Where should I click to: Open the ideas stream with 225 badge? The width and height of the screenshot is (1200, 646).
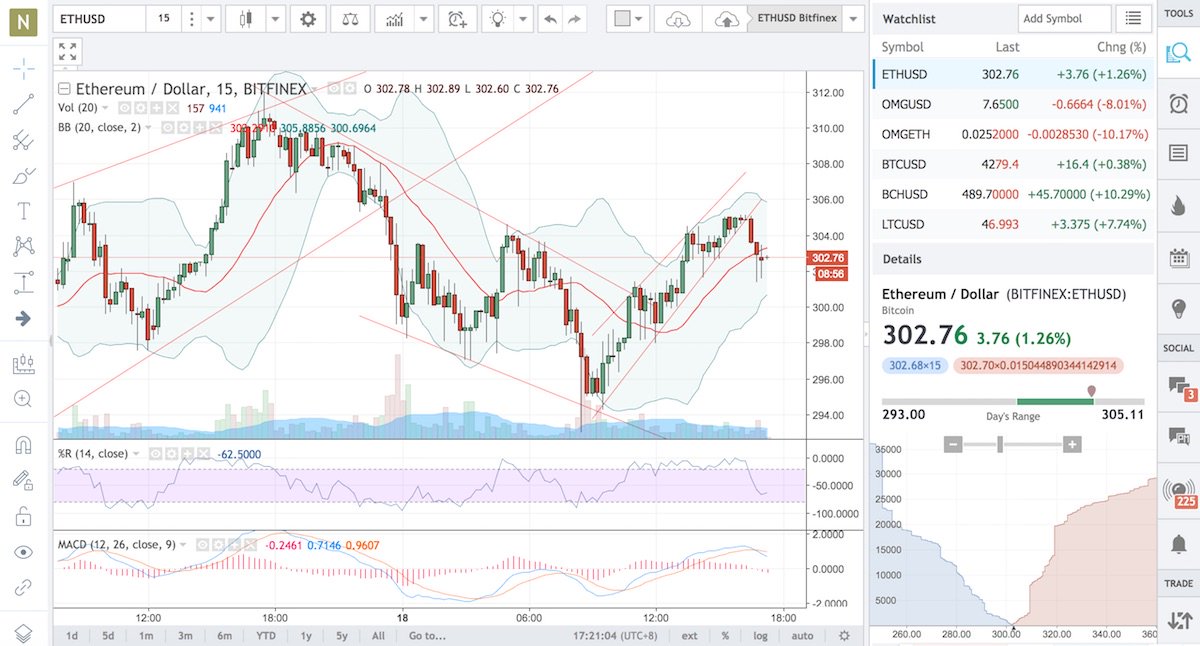point(1178,492)
